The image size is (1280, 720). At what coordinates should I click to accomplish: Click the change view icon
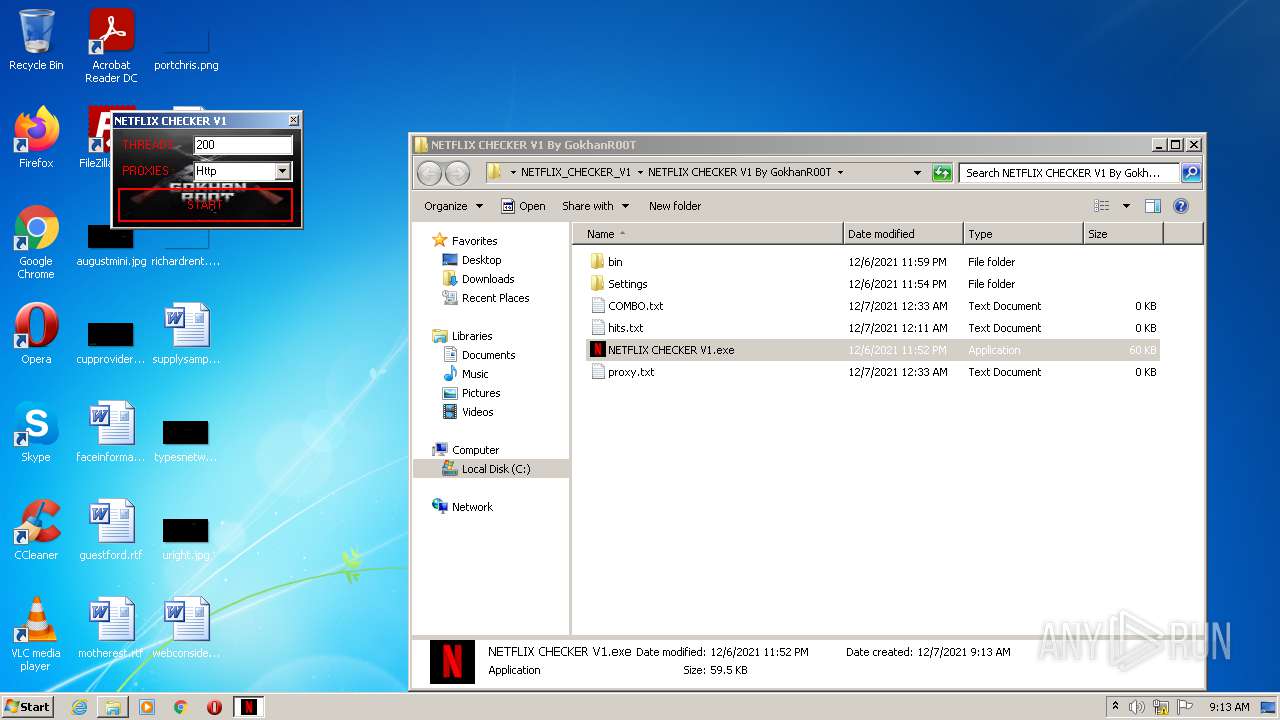click(1102, 206)
